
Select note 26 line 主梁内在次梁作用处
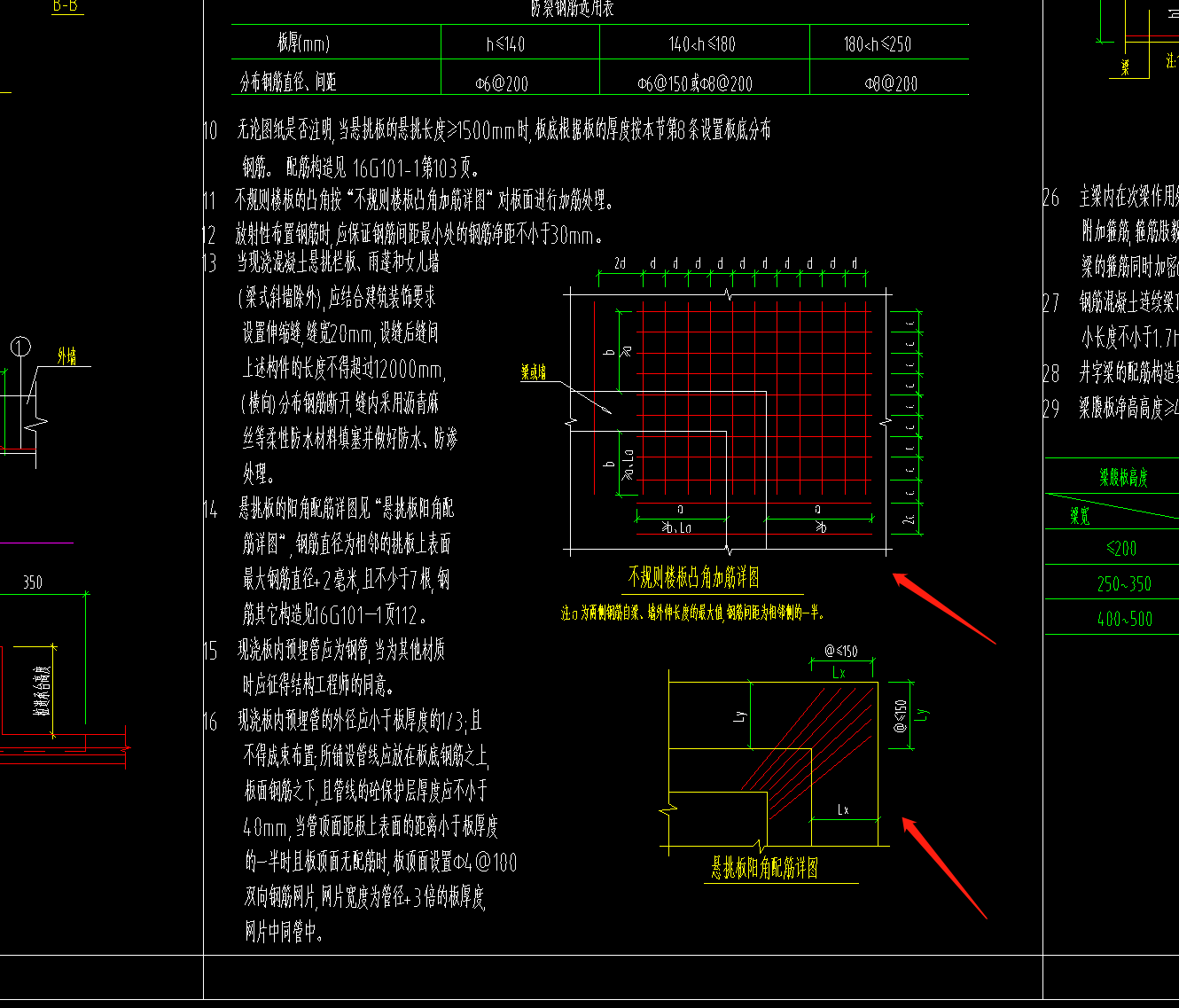1128,196
